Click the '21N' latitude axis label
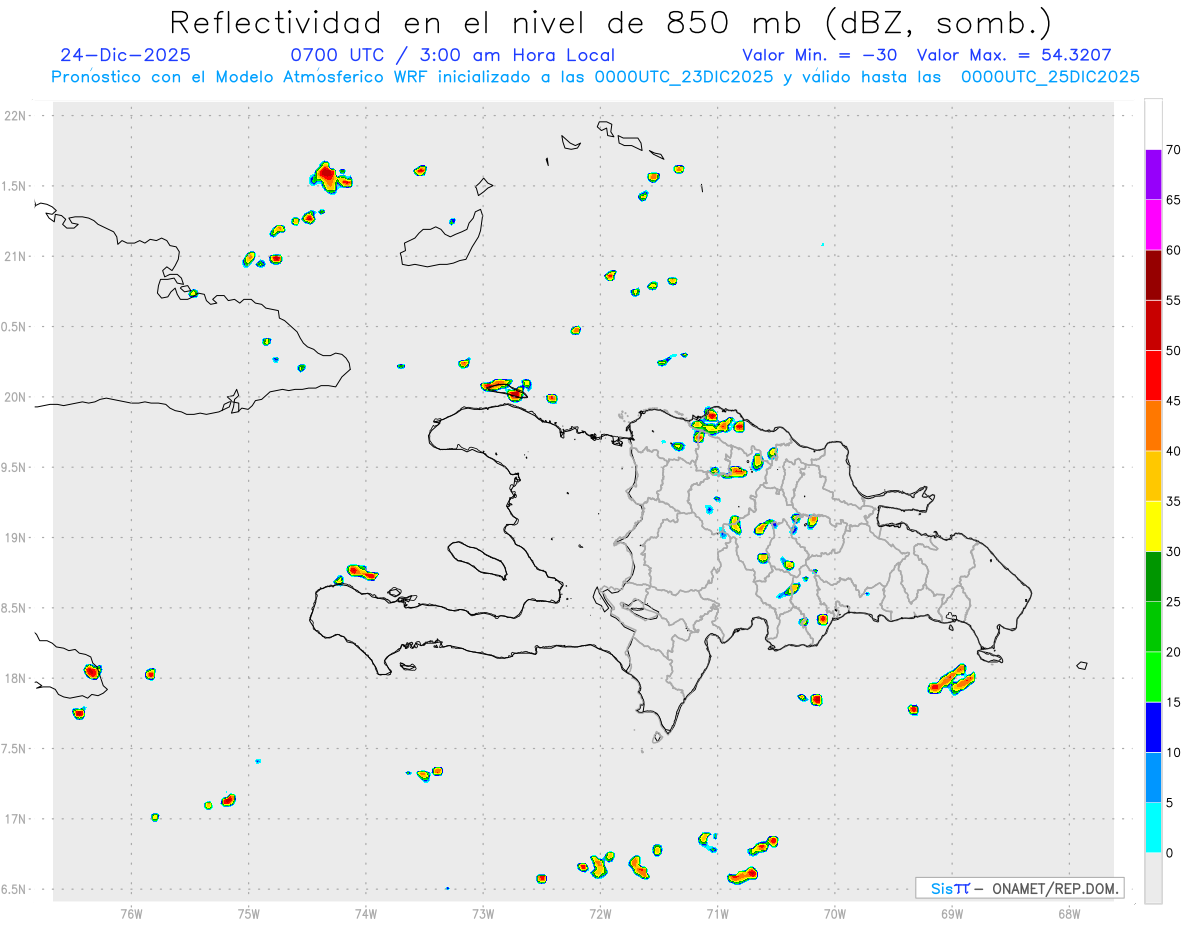Viewport: 1200px width, 927px height. [x=17, y=257]
